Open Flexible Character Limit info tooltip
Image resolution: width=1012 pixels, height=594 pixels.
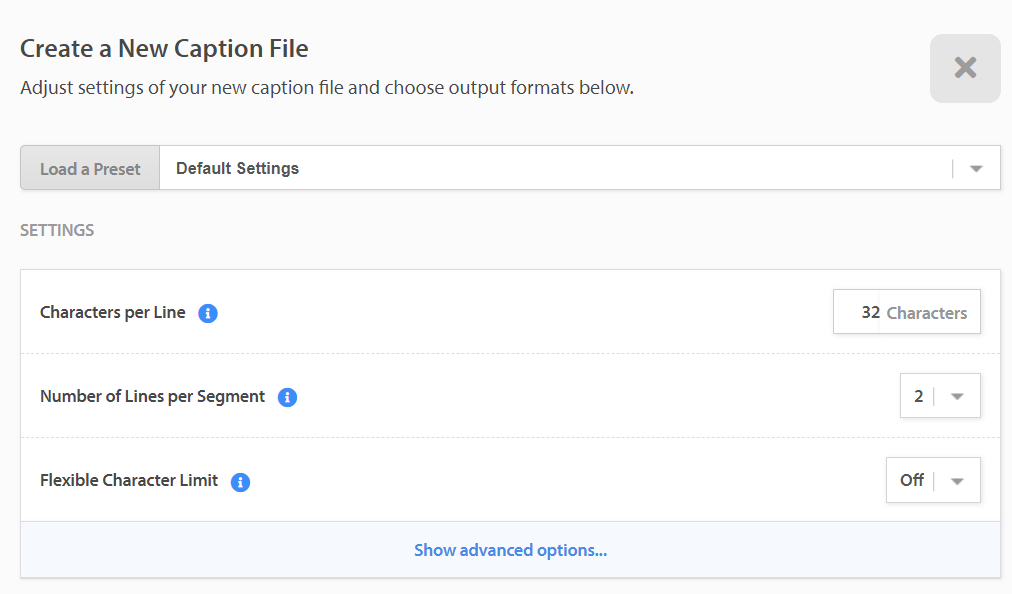tap(240, 482)
